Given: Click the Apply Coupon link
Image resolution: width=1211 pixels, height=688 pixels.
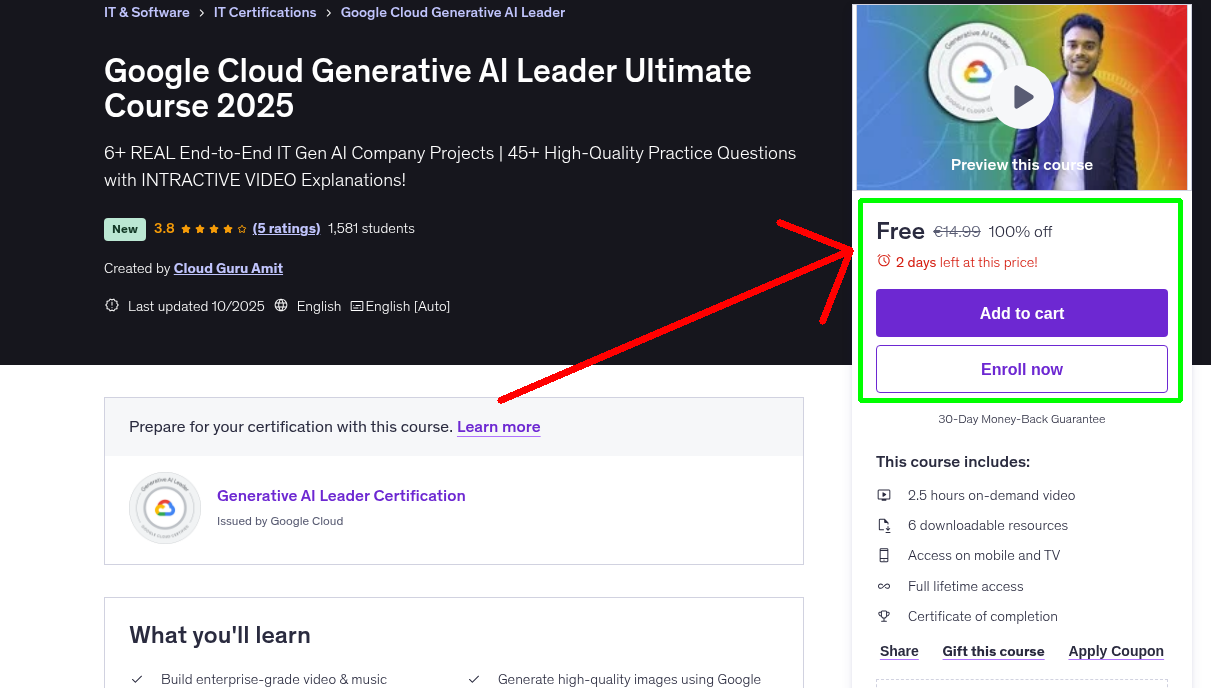Looking at the screenshot, I should click(1115, 651).
